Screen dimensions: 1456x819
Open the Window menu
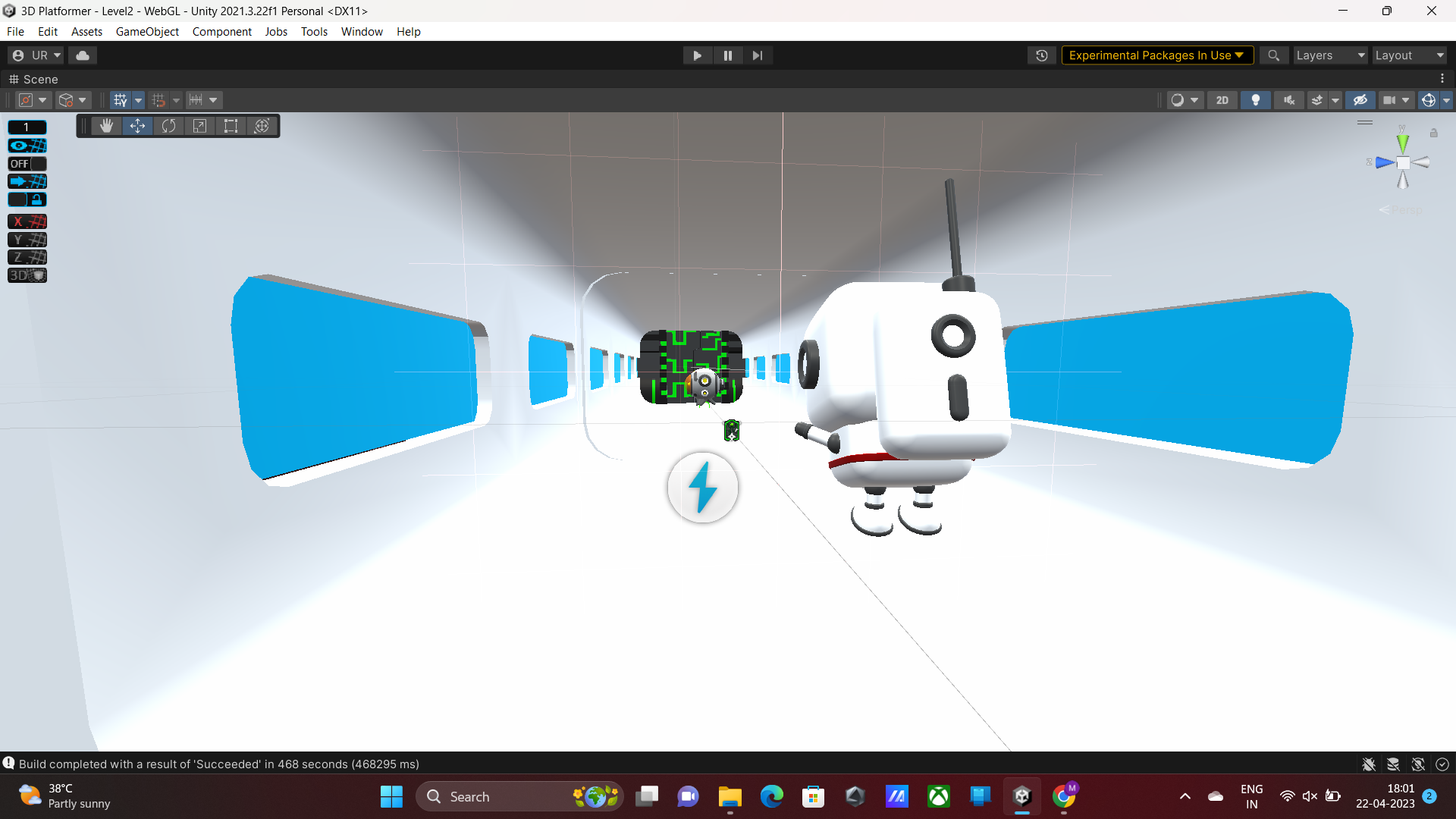[x=362, y=31]
